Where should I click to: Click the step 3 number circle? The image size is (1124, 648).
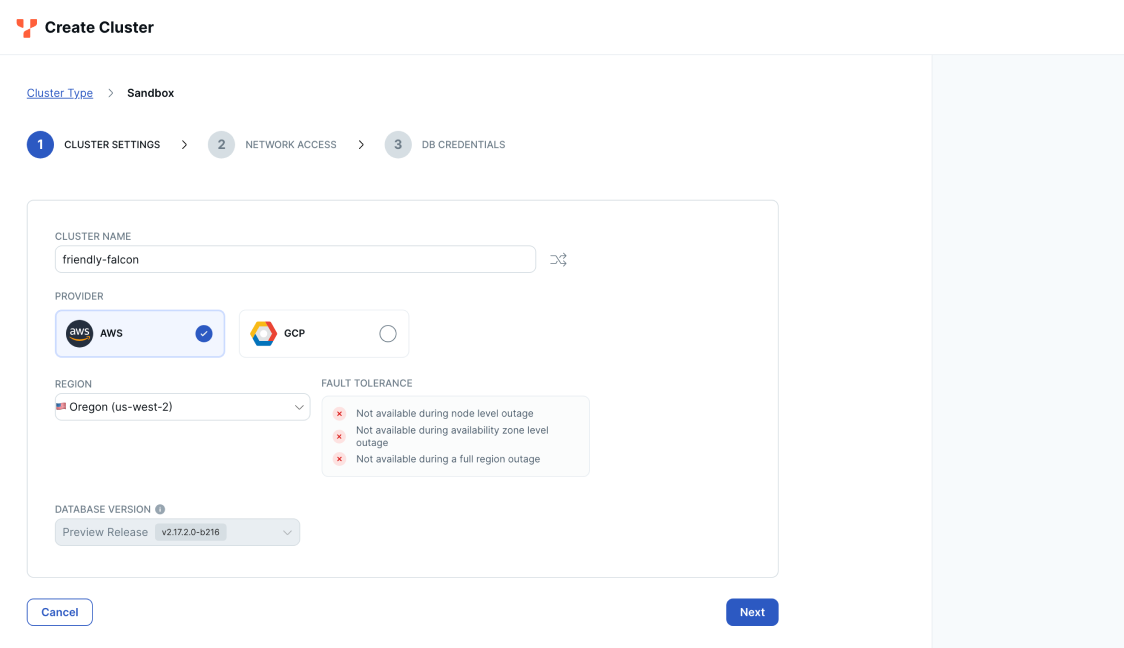398,145
